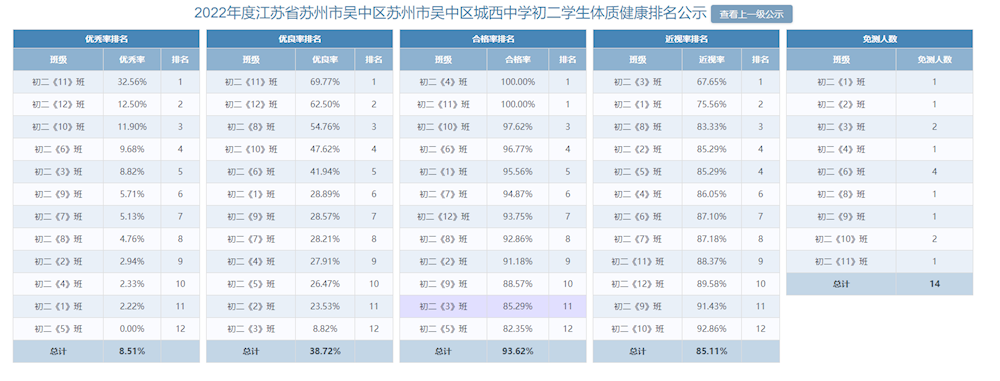
Task: Click 初二《5》班 with 0.00% 优秀率
Action: pyautogui.click(x=59, y=329)
